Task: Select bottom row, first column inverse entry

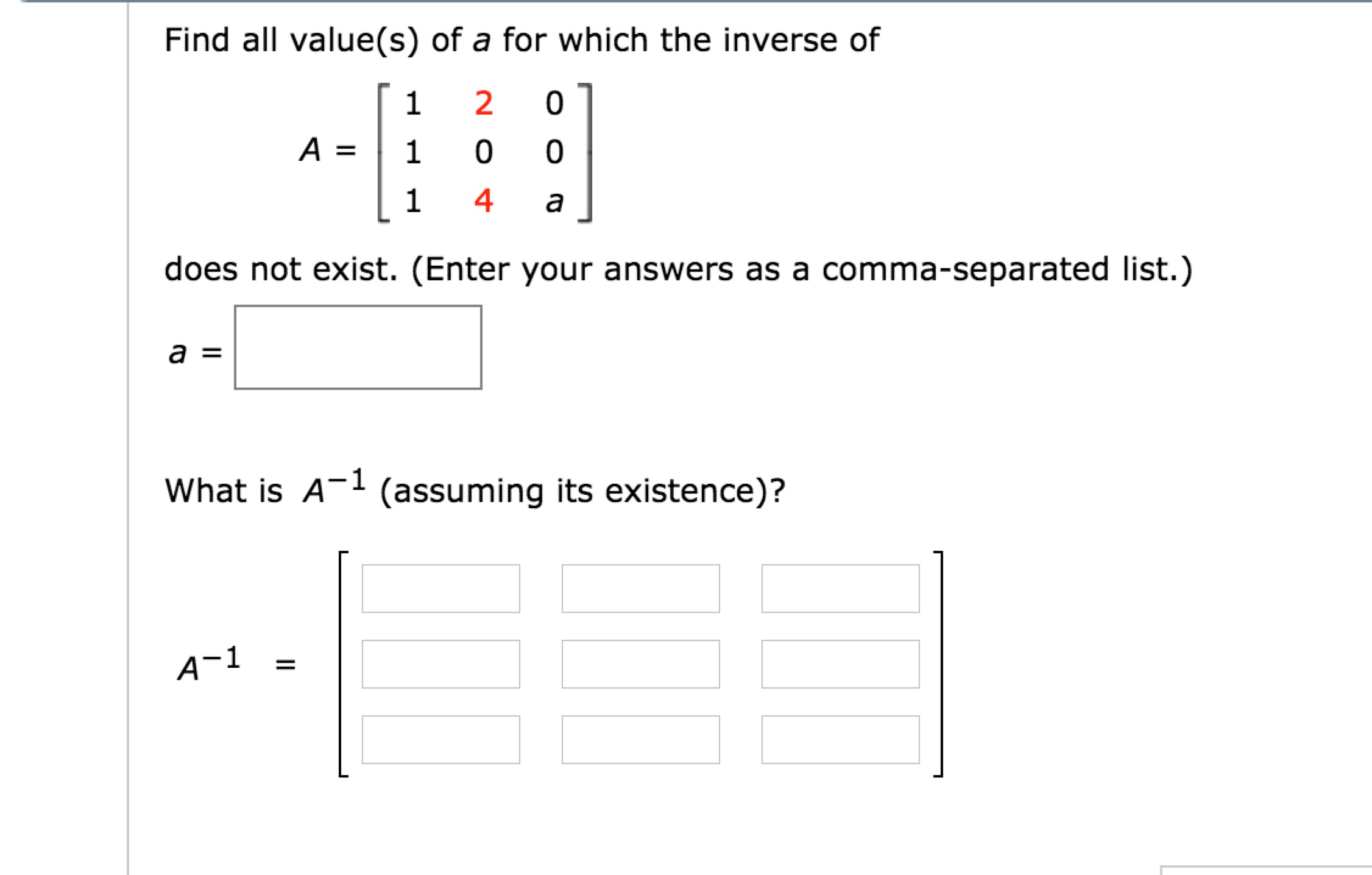Action: [x=441, y=740]
